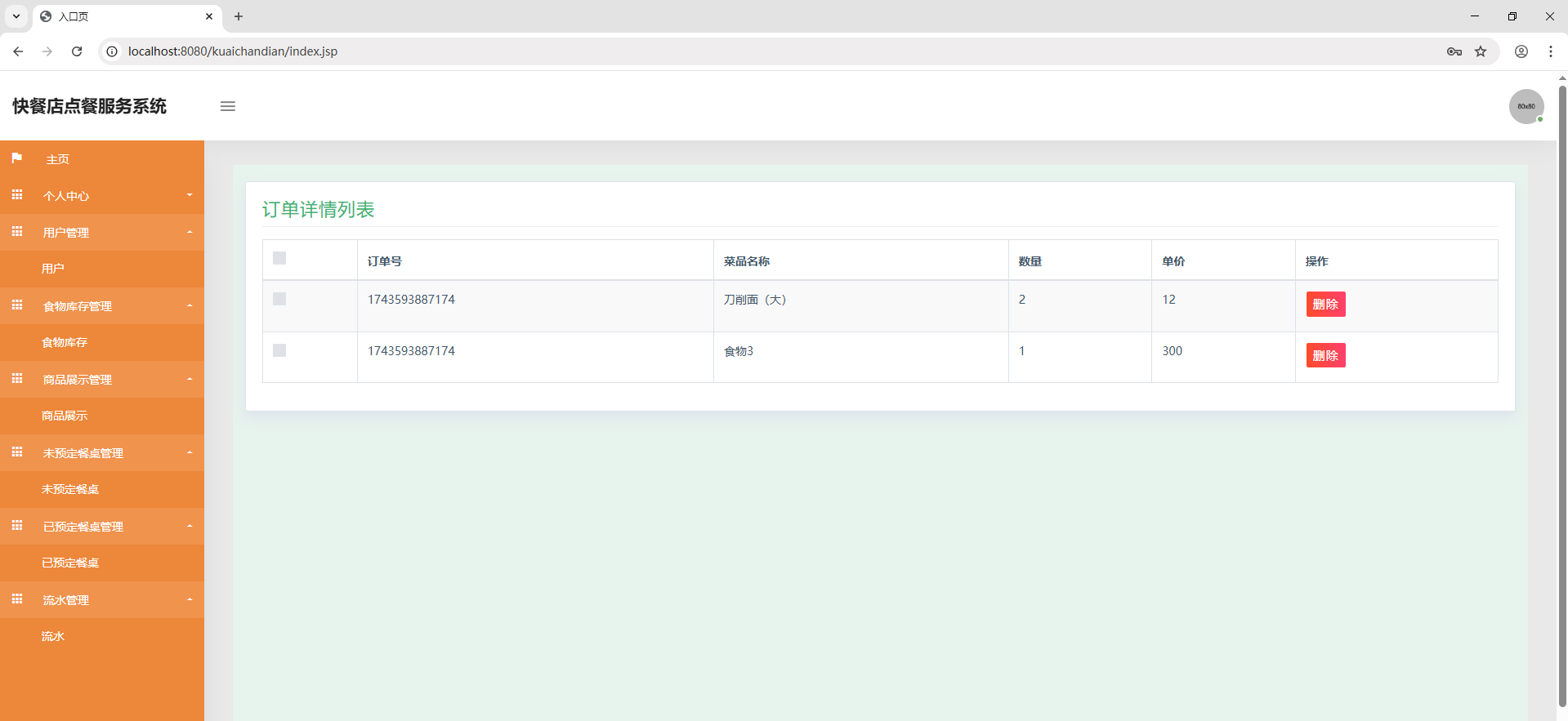Go back with browser back arrow
Screen dimensions: 1568x721
18,51
